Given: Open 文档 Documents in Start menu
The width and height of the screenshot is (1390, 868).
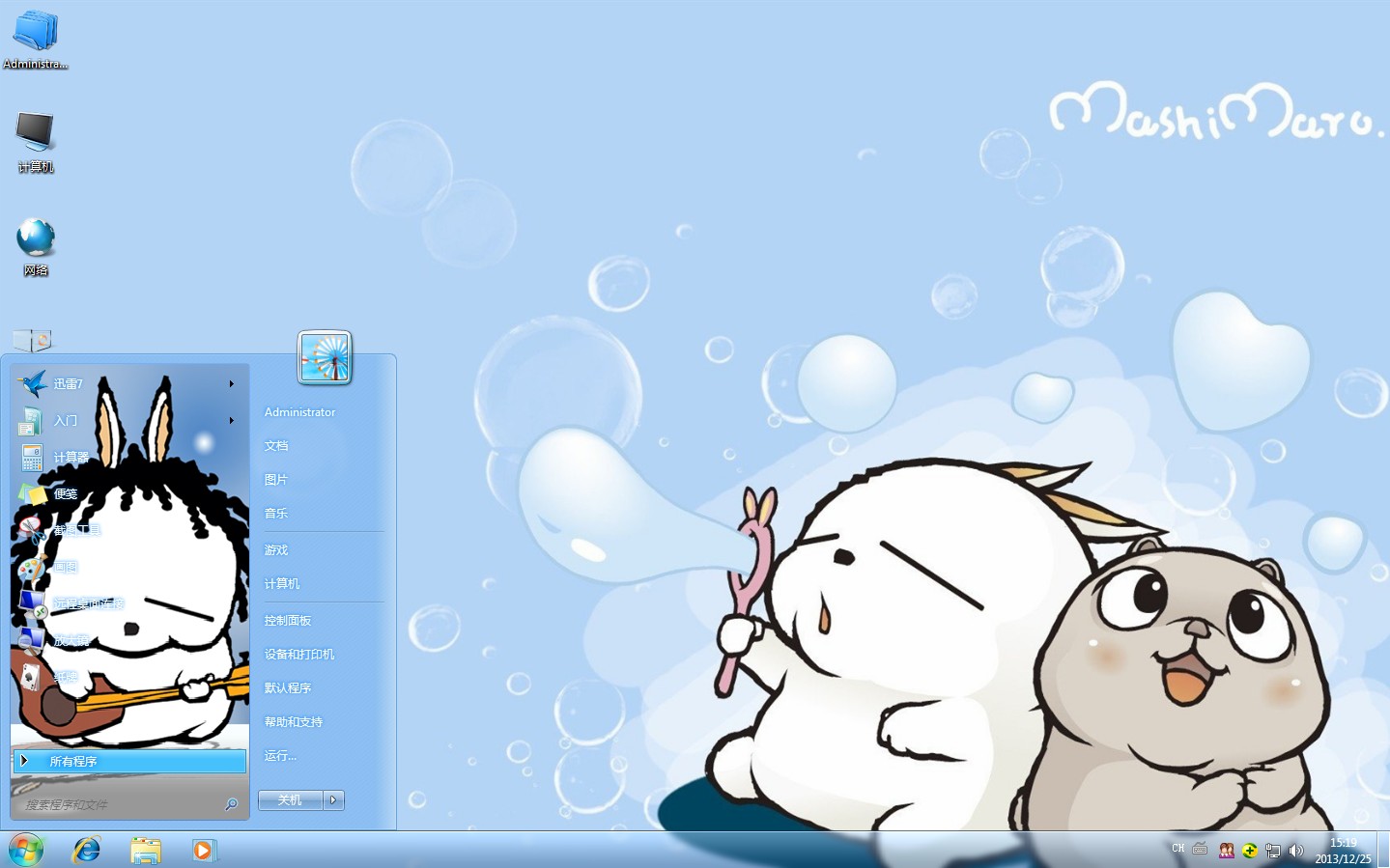Looking at the screenshot, I should click(276, 446).
